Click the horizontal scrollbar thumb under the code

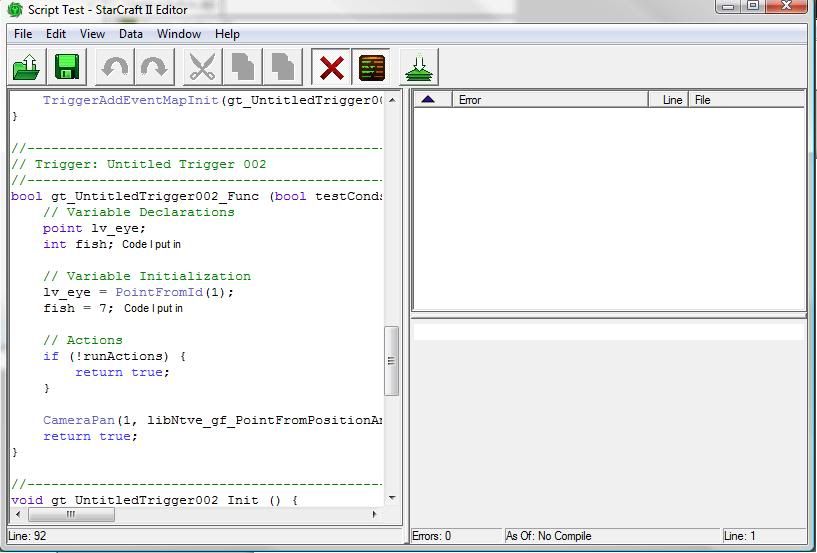(x=70, y=514)
